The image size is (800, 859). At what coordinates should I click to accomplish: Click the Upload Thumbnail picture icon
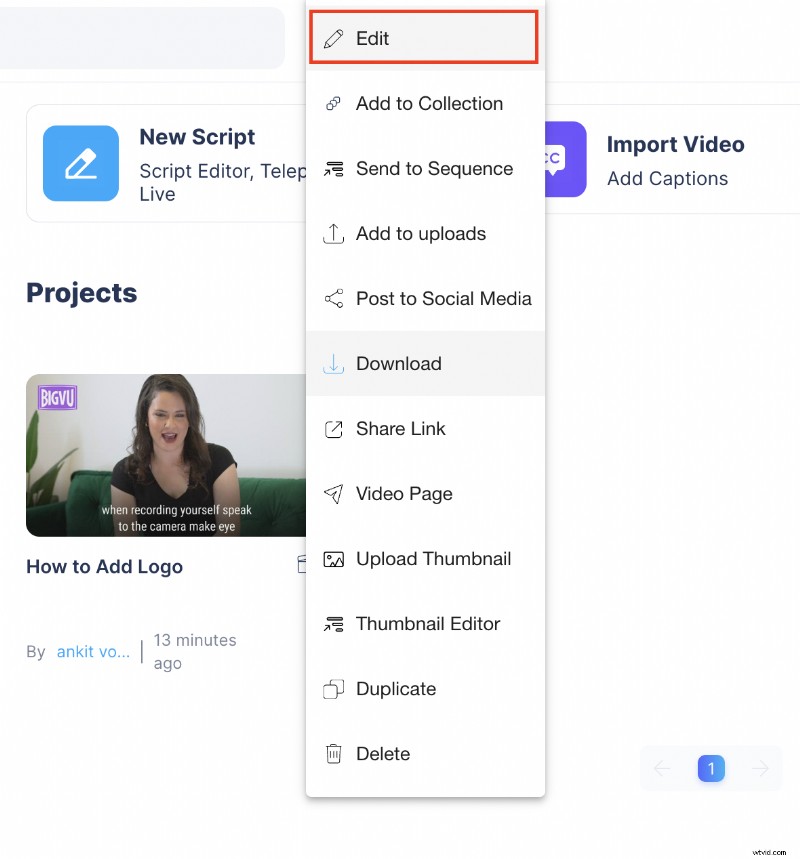(x=334, y=558)
